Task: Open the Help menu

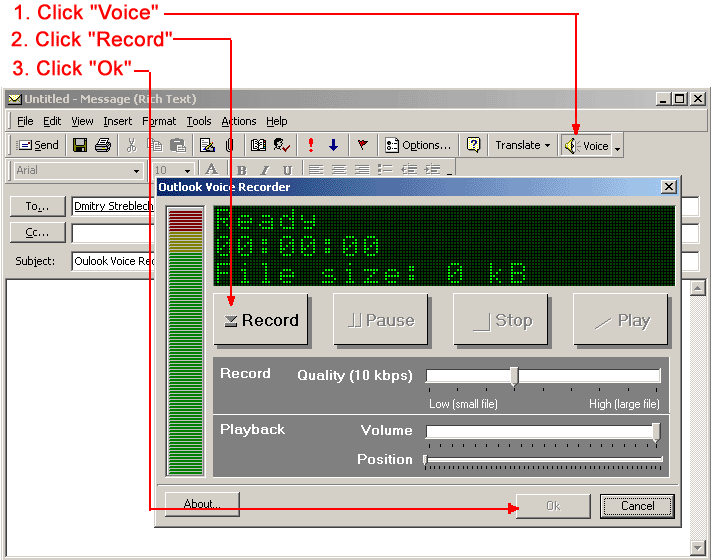Action: tap(277, 121)
